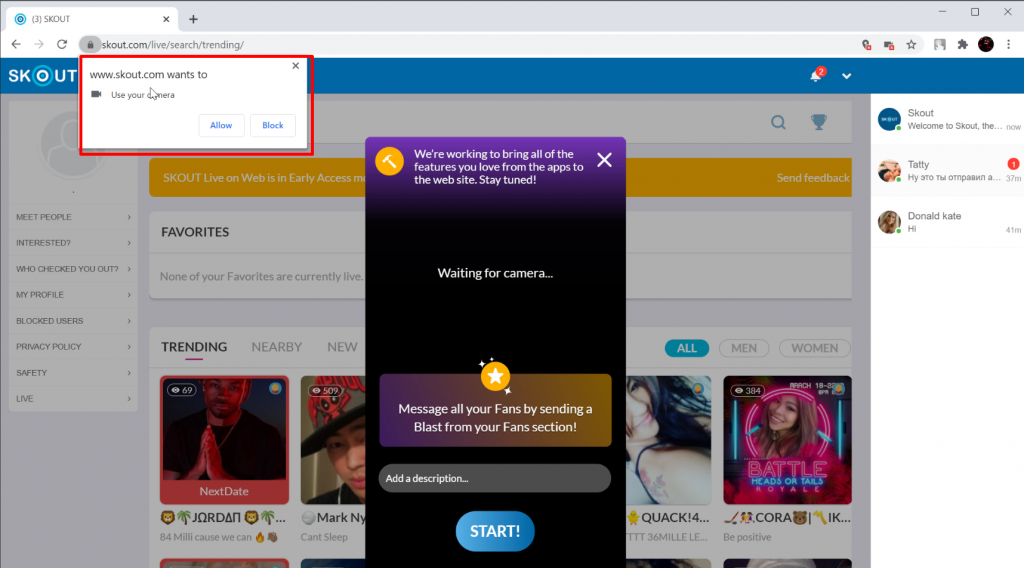Block camera access
This screenshot has height=568, width=1024.
coord(272,125)
